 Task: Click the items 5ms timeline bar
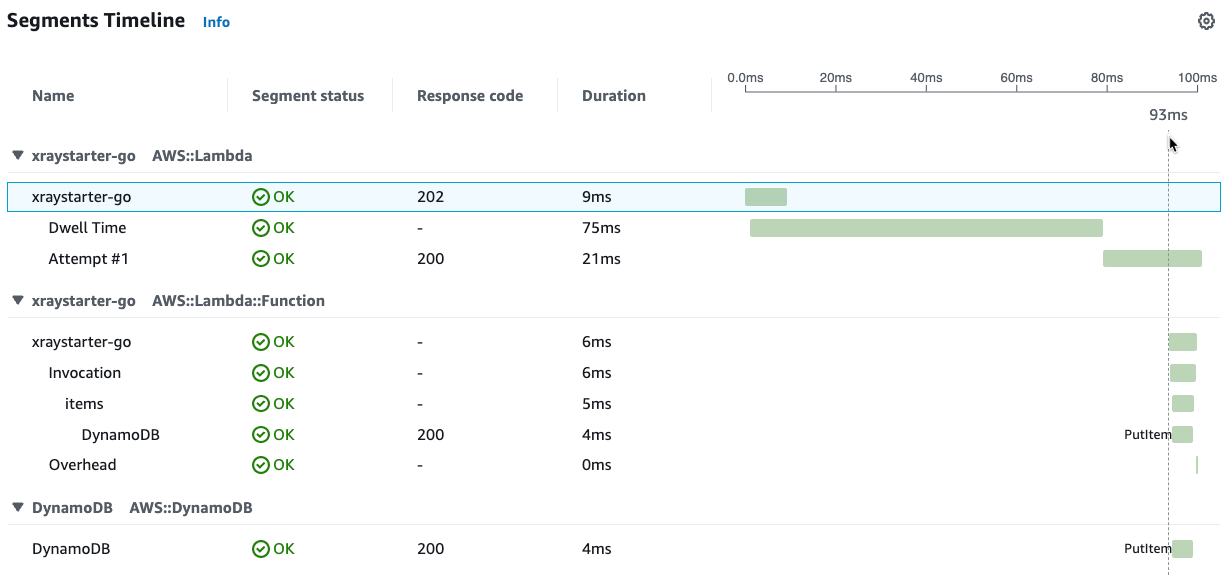1183,404
